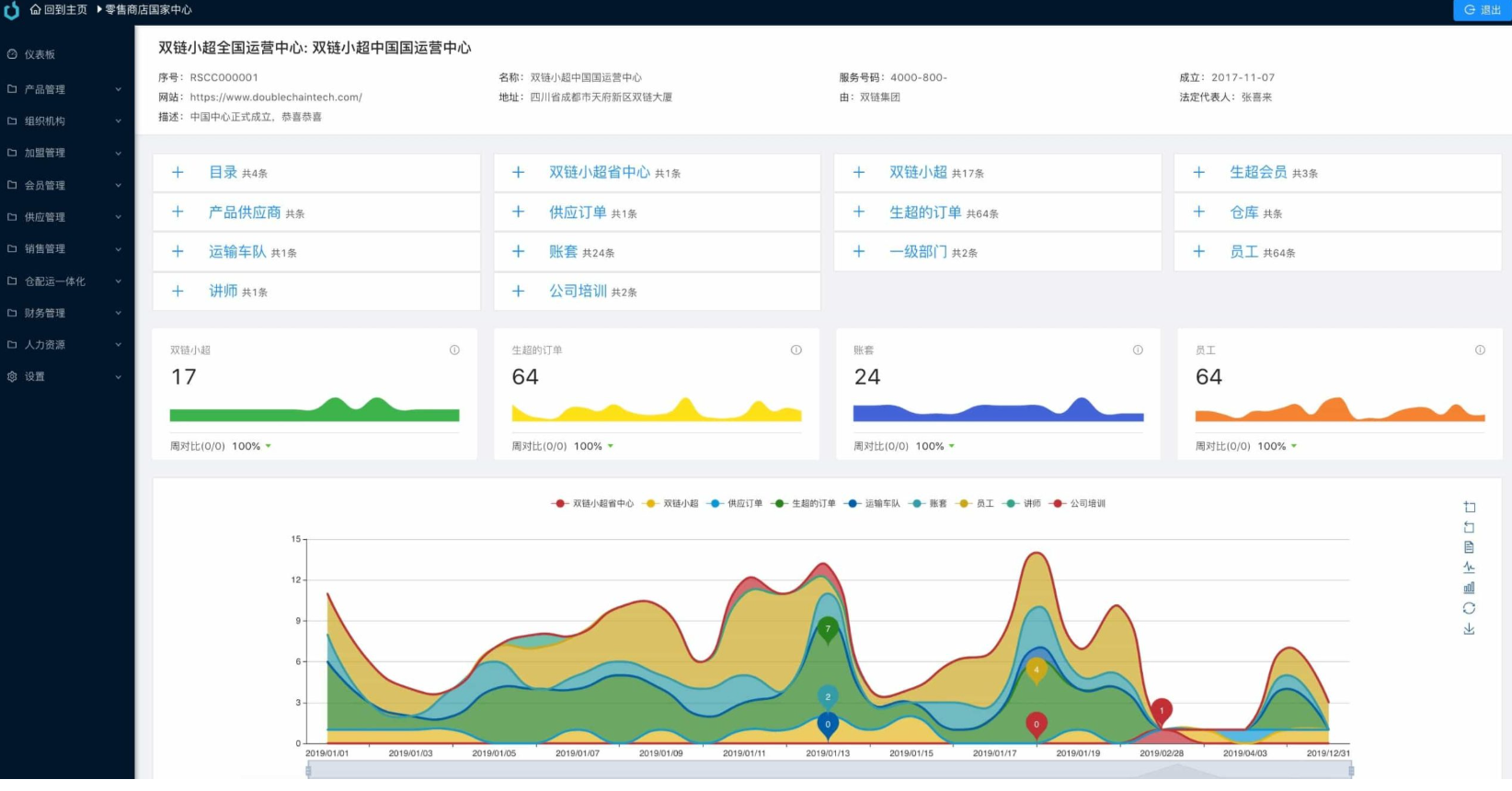
Task: Click plus icon for 双链小超 共17条
Action: 858,172
